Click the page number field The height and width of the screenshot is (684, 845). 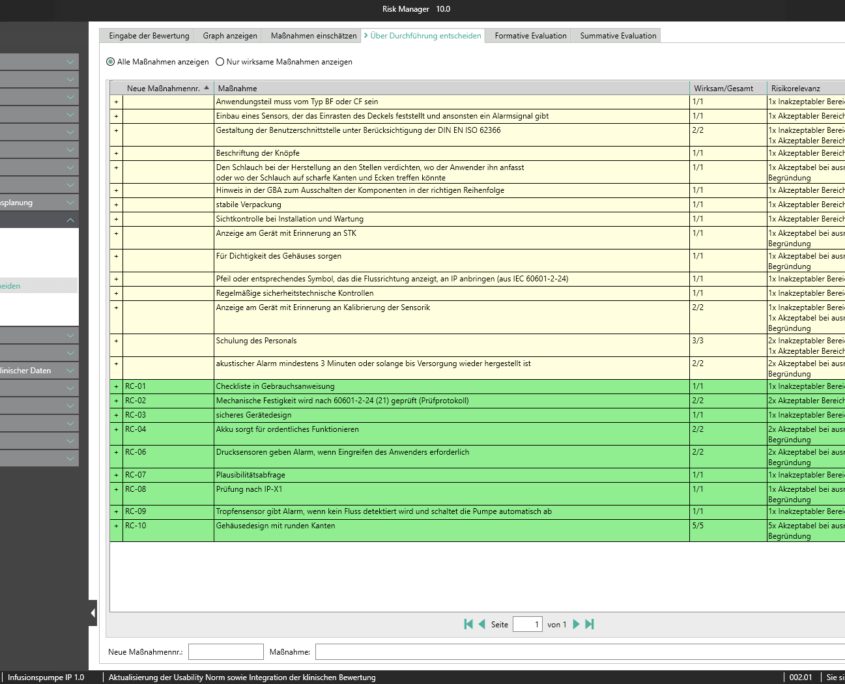(x=527, y=625)
